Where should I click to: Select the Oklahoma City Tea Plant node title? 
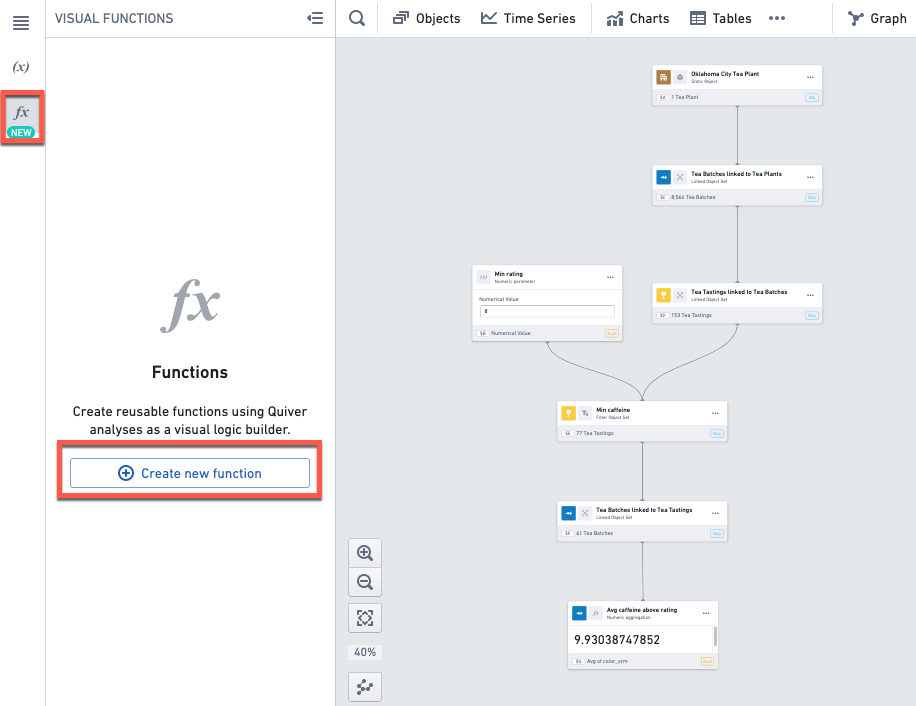click(x=725, y=74)
